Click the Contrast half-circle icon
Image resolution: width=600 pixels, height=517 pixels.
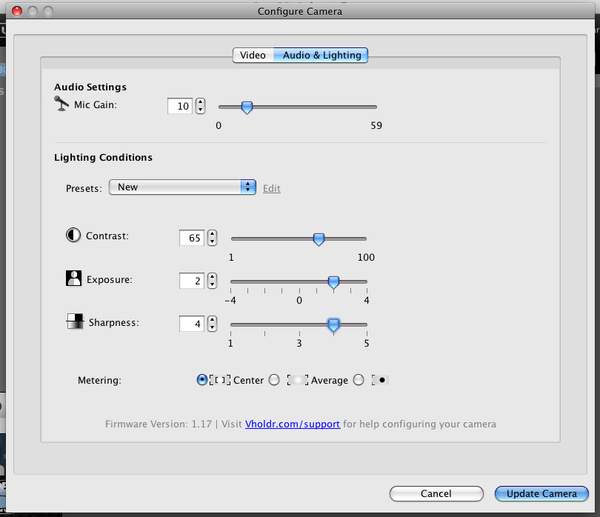click(x=73, y=235)
